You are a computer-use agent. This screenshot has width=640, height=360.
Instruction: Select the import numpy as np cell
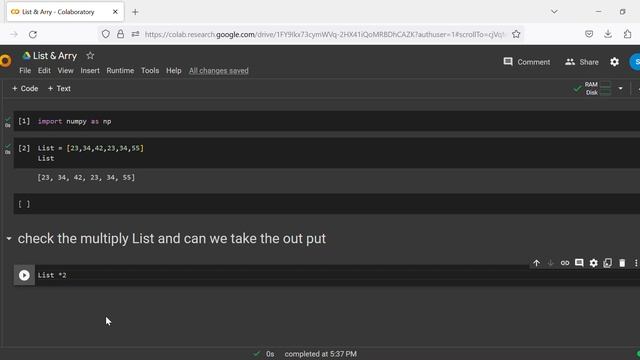point(327,121)
